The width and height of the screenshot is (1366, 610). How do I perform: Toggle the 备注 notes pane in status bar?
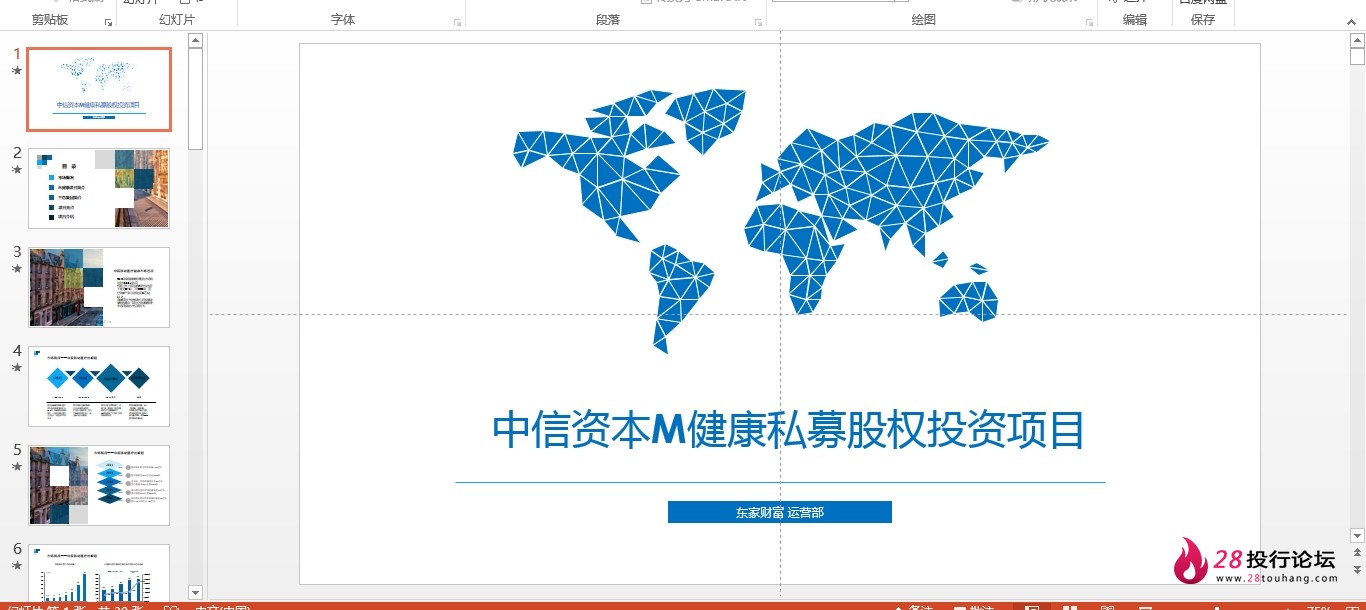click(912, 606)
